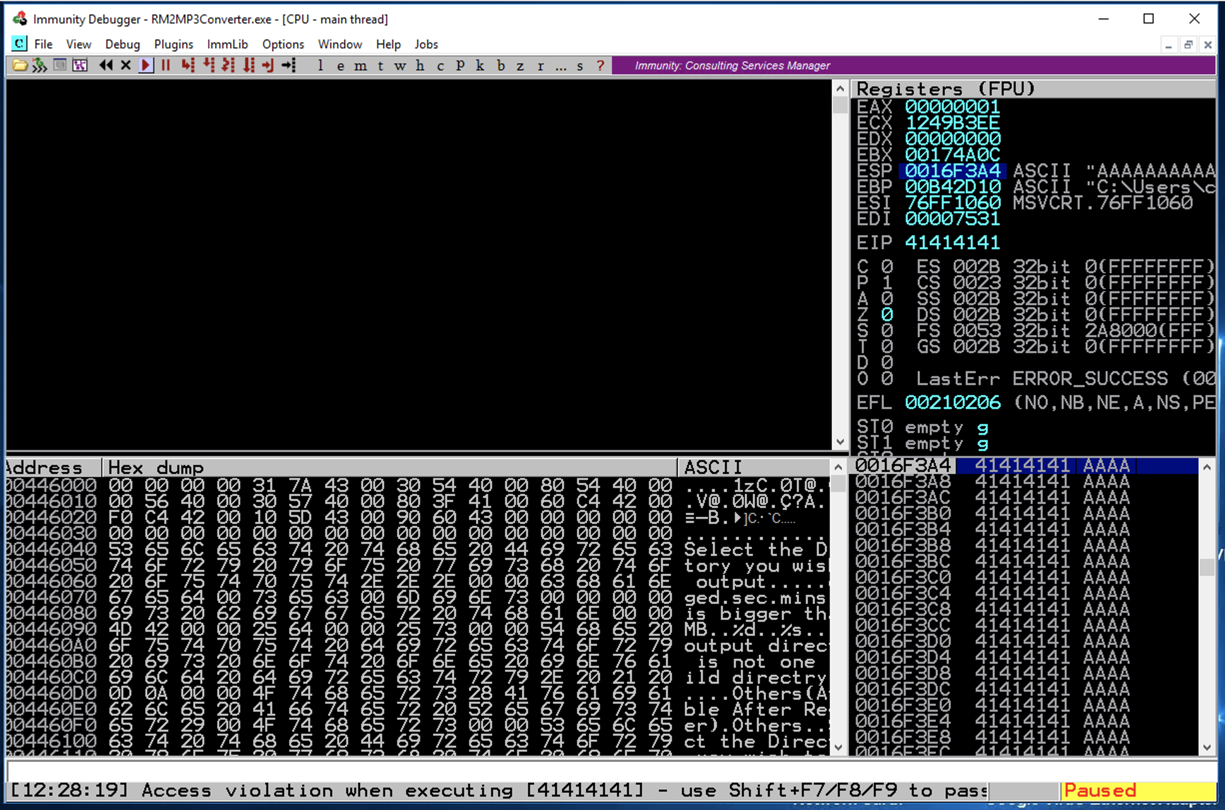Show patches via 'P' toolbar button
Image resolution: width=1225 pixels, height=810 pixels.
coord(460,65)
